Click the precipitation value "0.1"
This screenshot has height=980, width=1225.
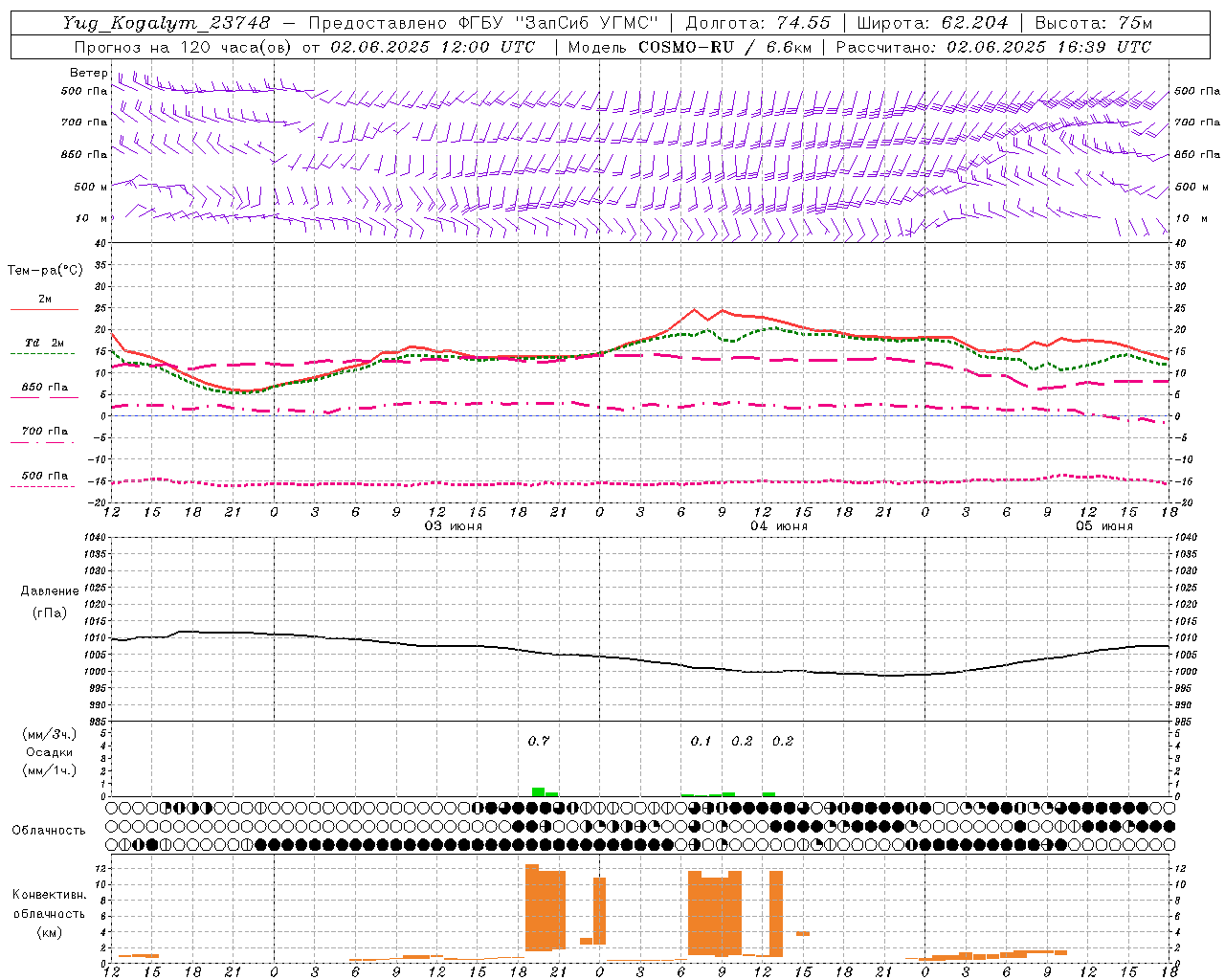click(702, 741)
